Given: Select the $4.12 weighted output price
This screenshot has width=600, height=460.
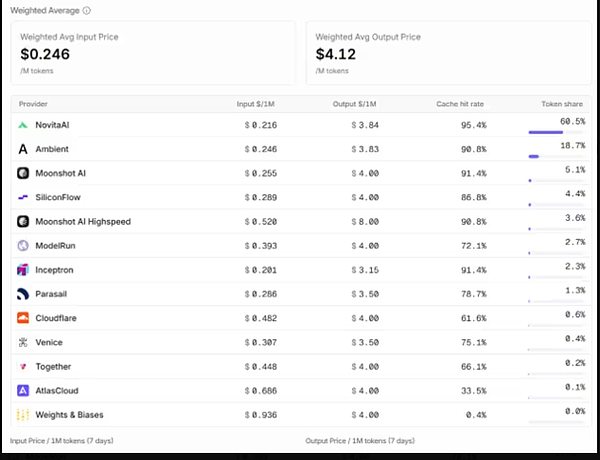Looking at the screenshot, I should point(336,54).
